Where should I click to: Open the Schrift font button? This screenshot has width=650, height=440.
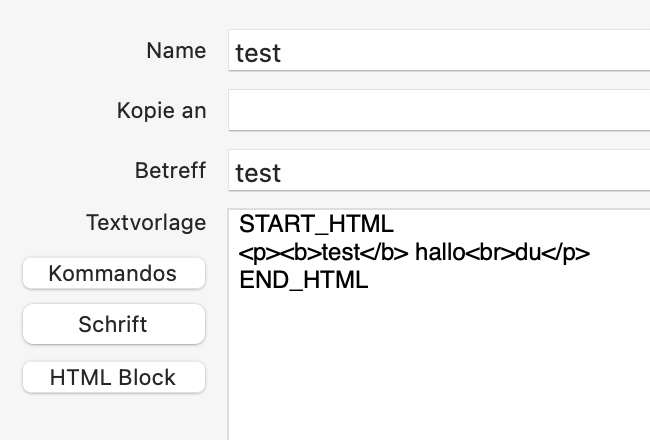coord(114,324)
